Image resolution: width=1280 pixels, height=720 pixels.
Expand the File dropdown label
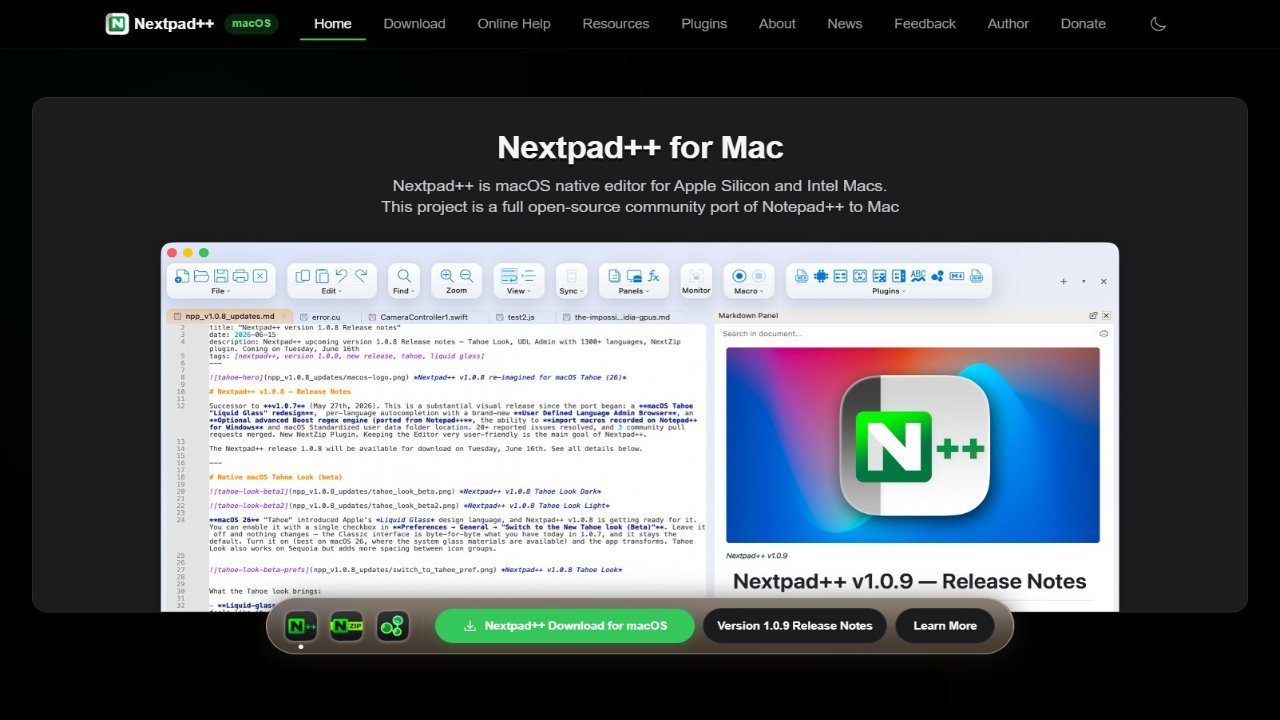[x=221, y=291]
